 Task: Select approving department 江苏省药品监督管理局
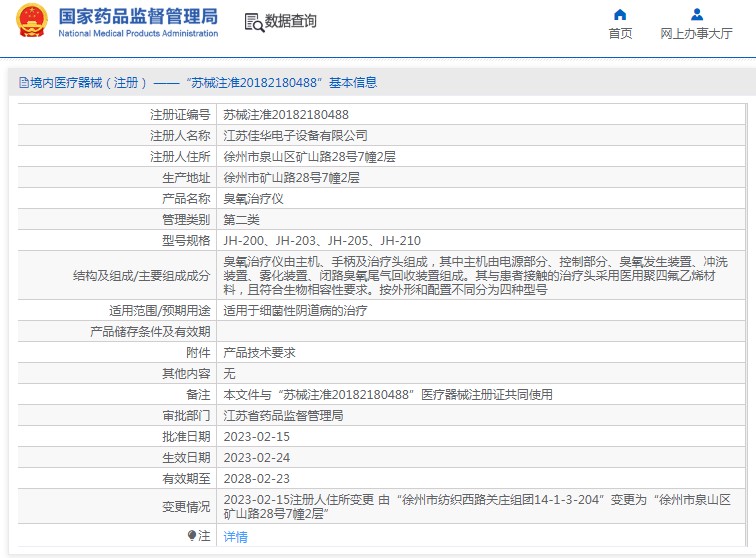coord(283,415)
